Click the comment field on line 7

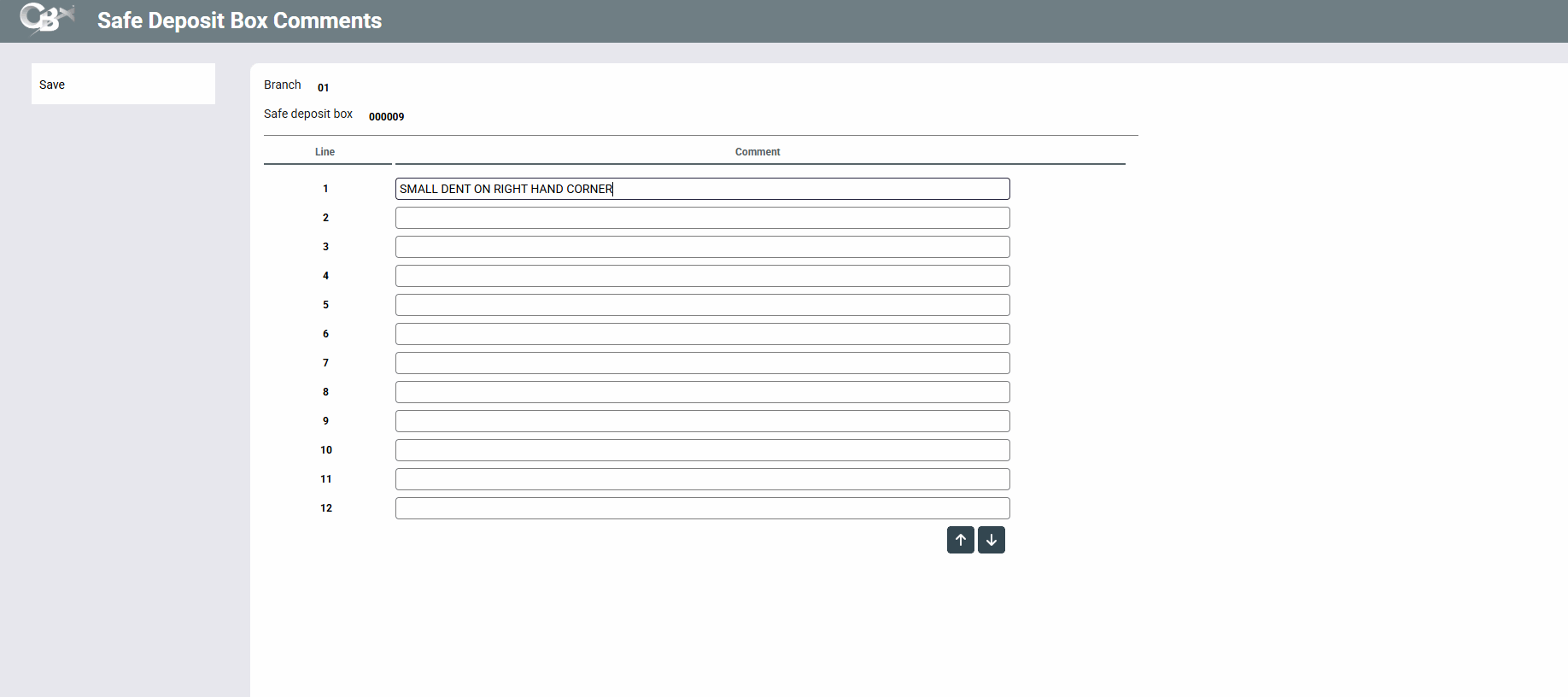[x=702, y=363]
